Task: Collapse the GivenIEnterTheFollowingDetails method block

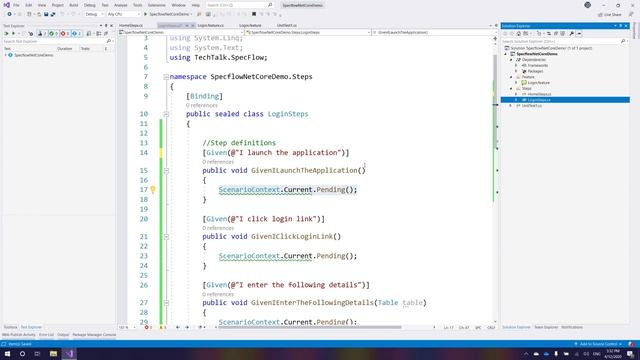Action: [166, 303]
